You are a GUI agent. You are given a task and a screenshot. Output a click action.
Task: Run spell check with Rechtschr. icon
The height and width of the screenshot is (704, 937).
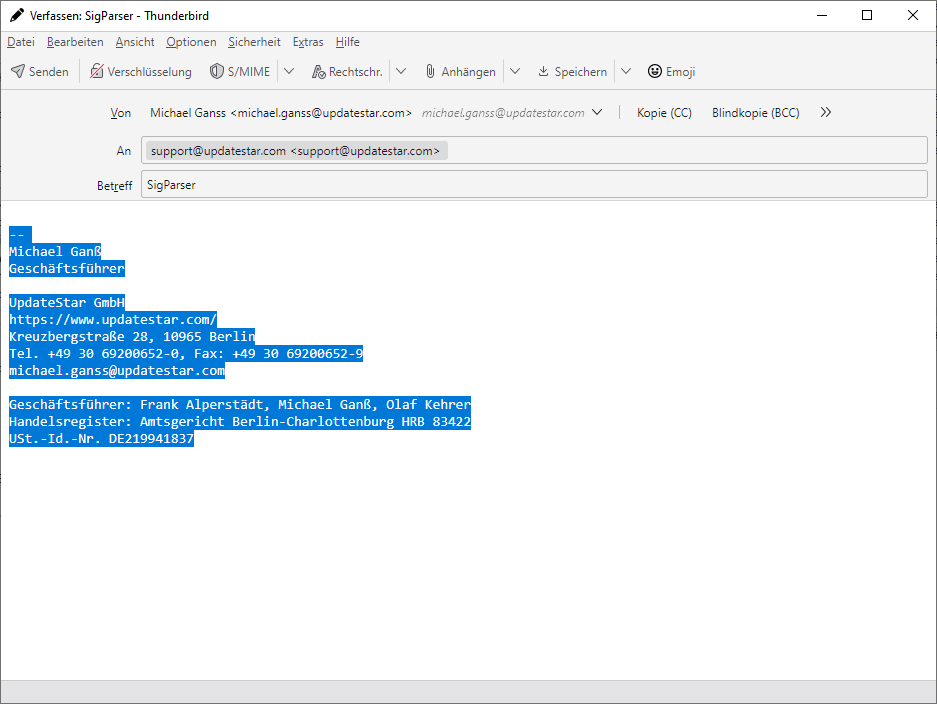click(x=319, y=72)
